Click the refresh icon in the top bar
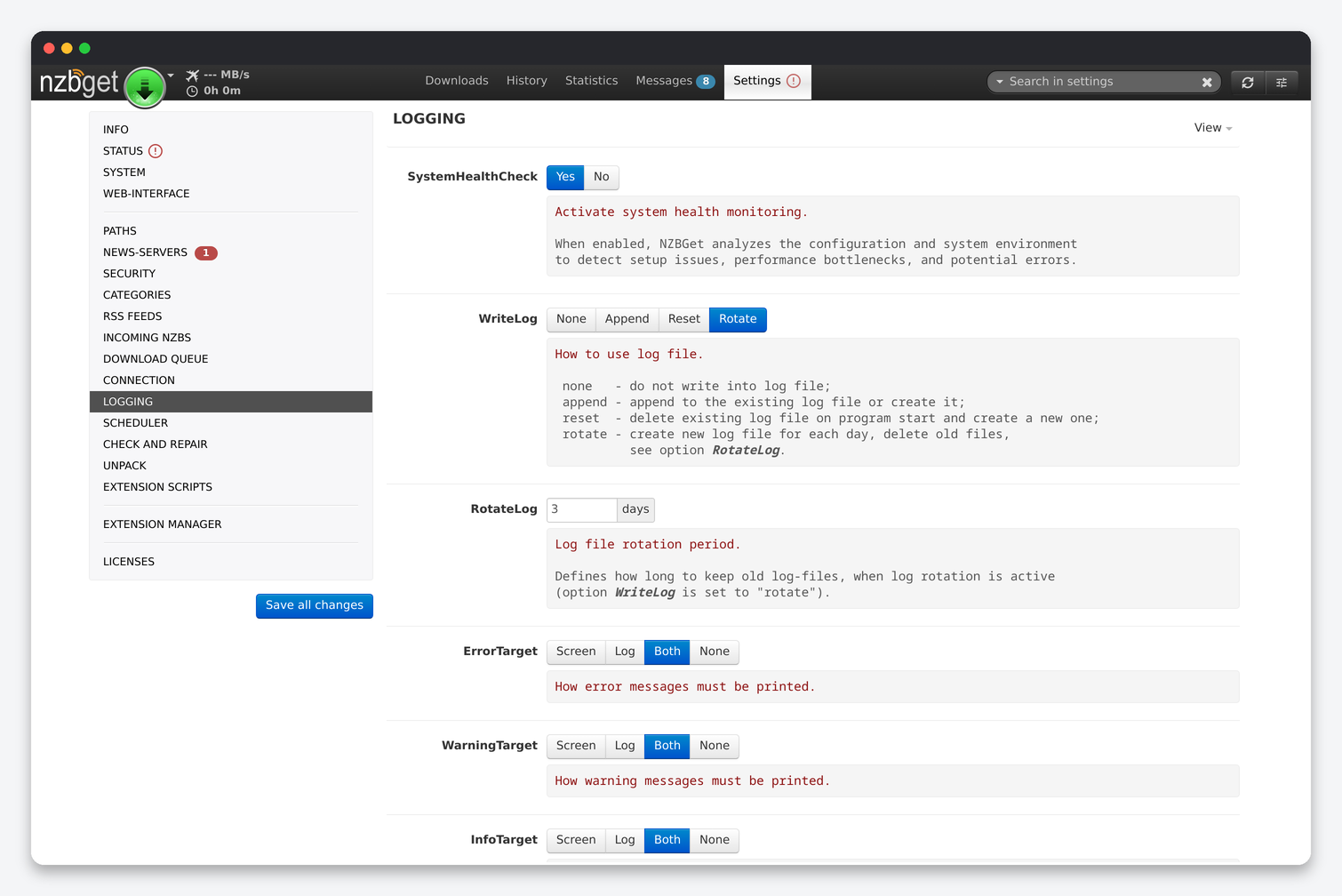Viewport: 1342px width, 896px height. (x=1248, y=82)
